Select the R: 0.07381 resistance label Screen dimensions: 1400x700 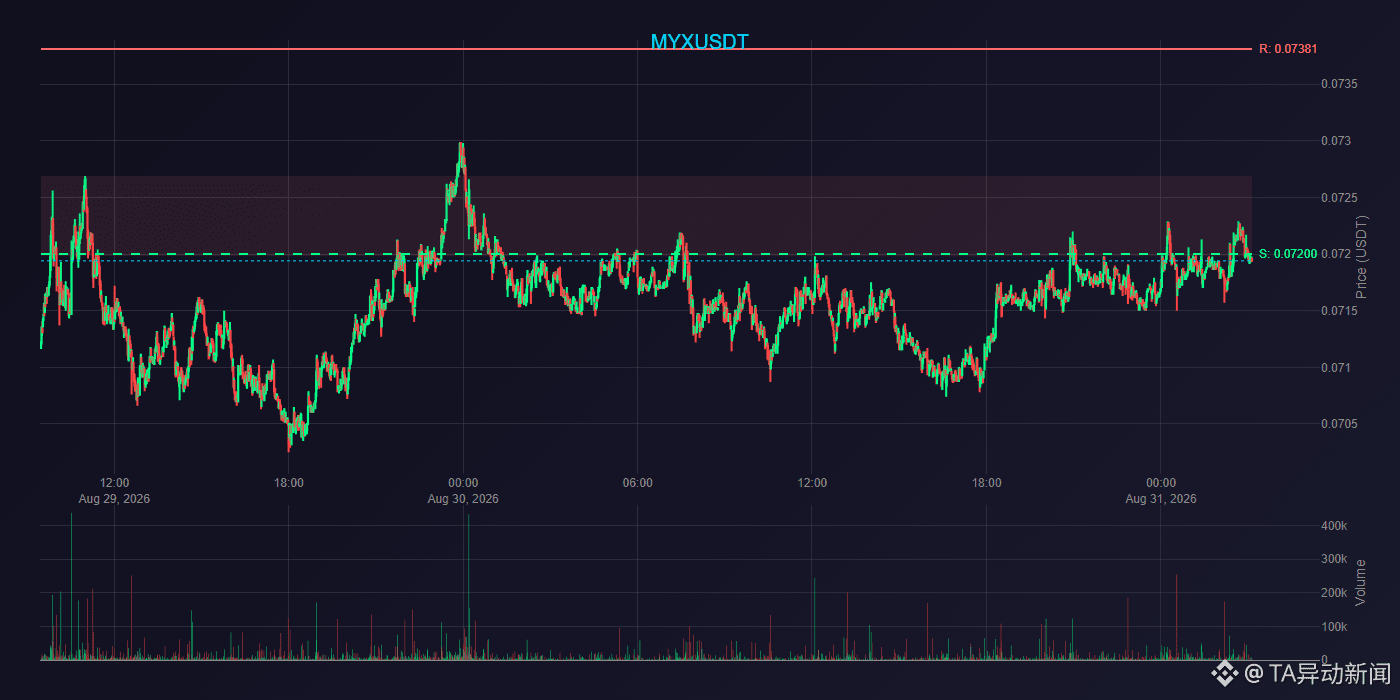(1288, 48)
